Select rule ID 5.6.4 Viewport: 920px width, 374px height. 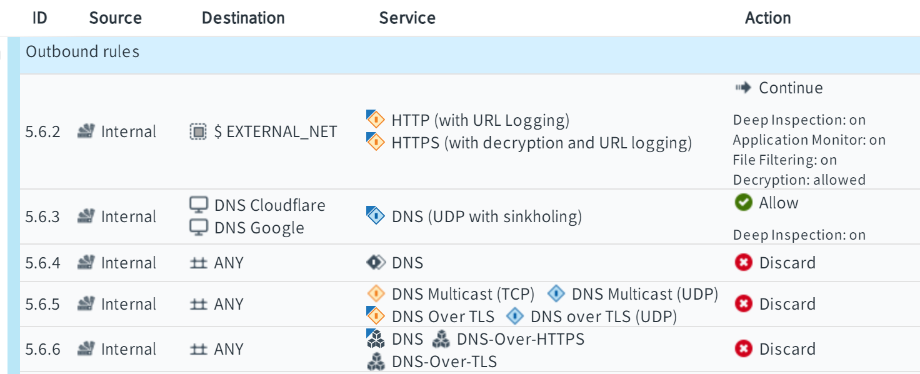coord(43,262)
